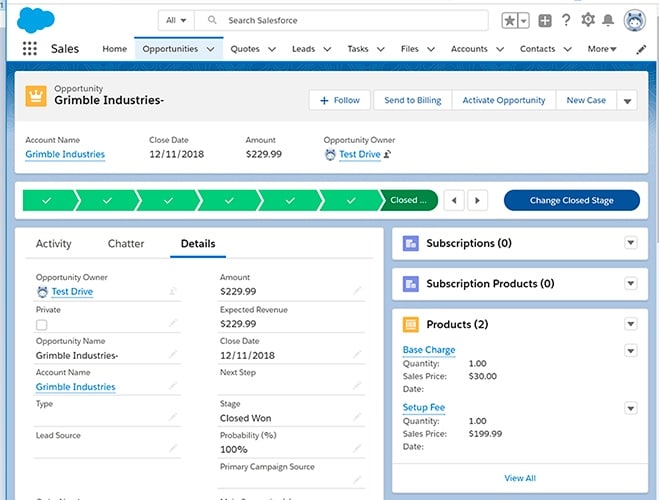This screenshot has width=659, height=500.
Task: Open Grimble Industries account link in header
Action: [65, 154]
